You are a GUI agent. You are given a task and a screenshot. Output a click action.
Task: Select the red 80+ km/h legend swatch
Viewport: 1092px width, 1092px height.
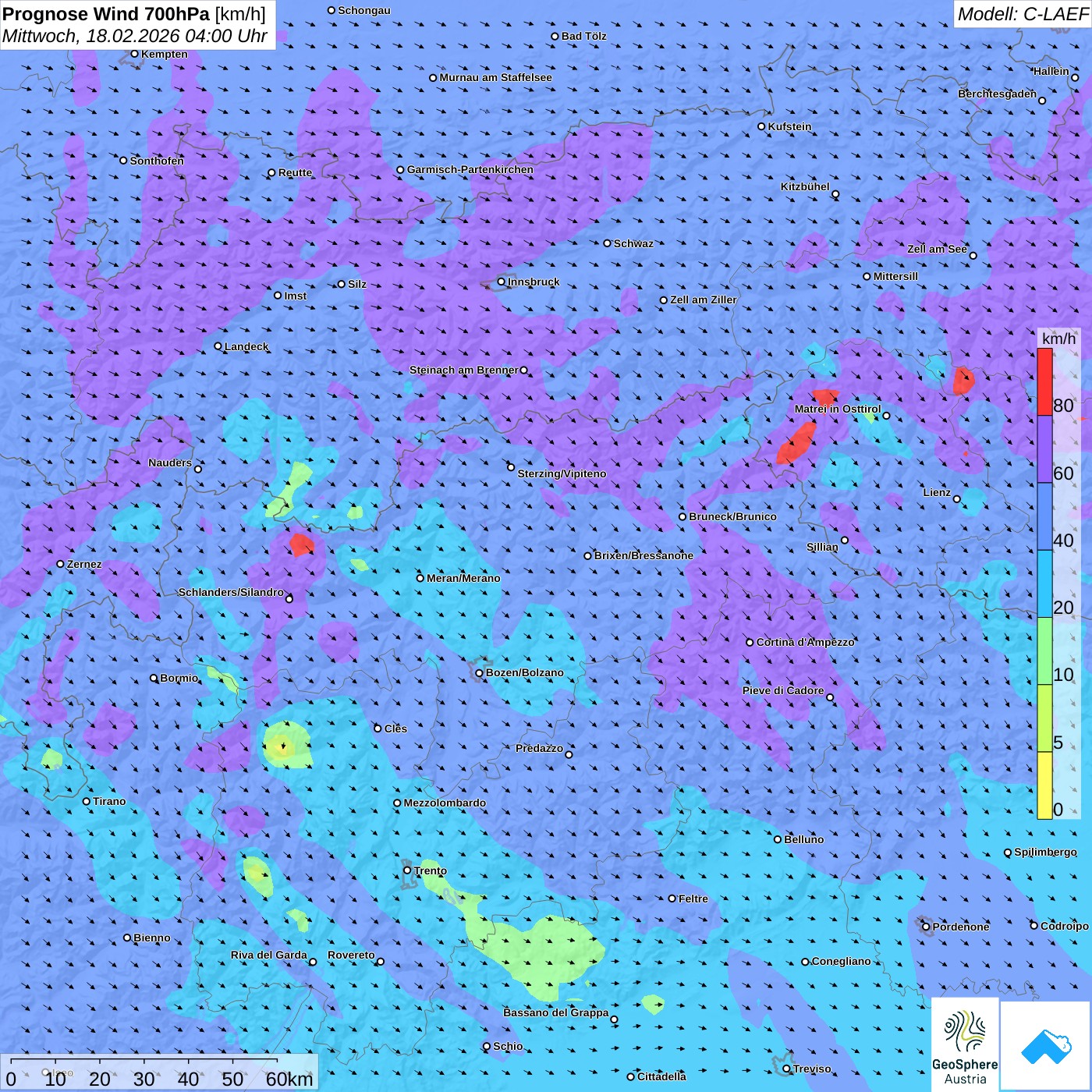[x=1044, y=381]
